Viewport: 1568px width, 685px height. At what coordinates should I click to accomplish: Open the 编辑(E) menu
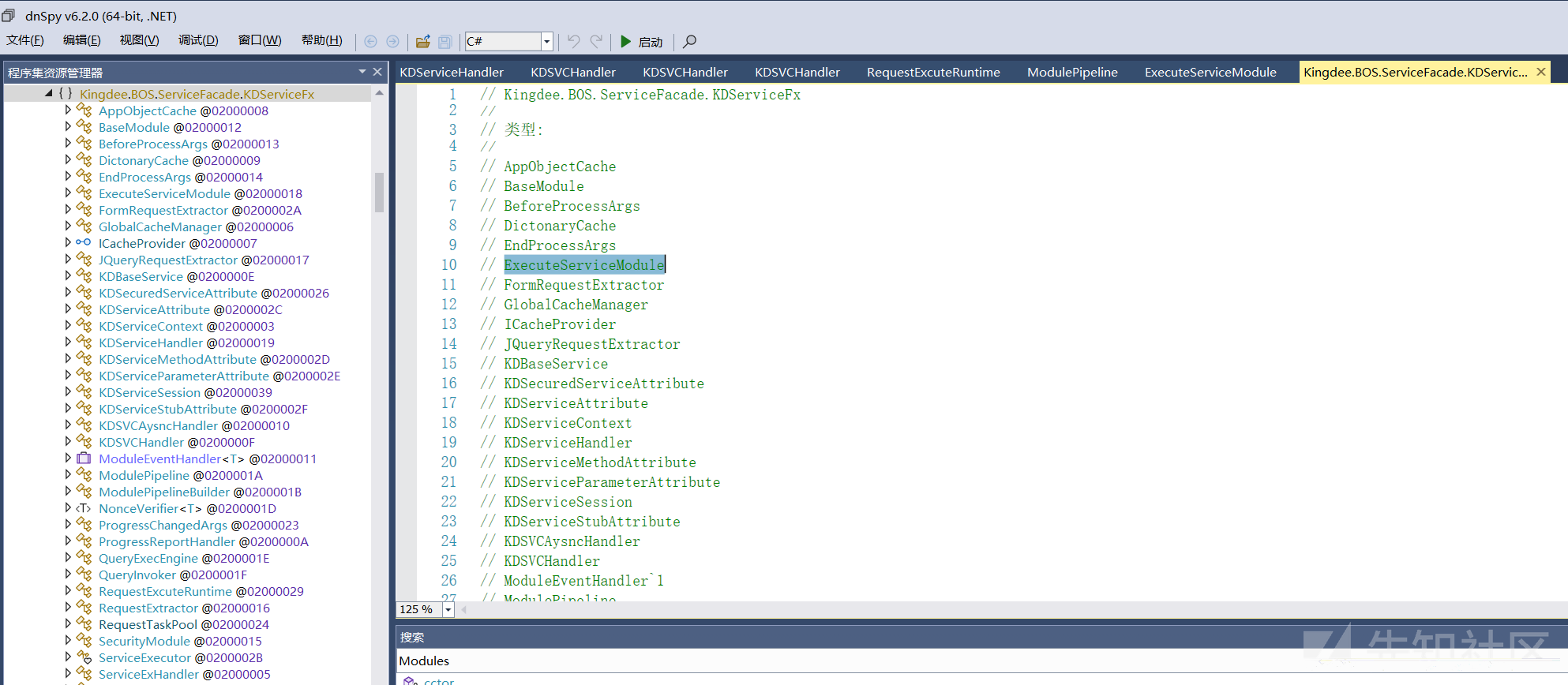click(82, 40)
